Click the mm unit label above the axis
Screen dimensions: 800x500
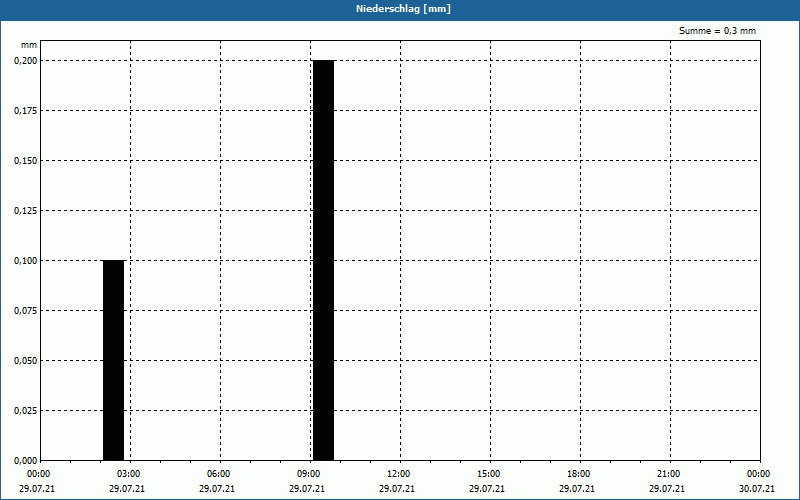pyautogui.click(x=29, y=45)
